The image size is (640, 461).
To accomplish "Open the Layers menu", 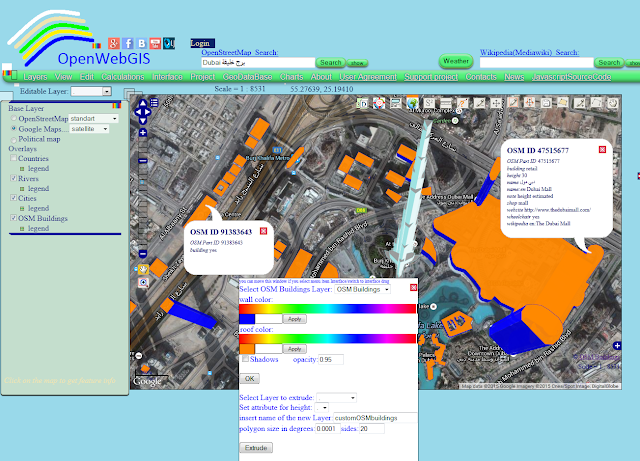I will pyautogui.click(x=35, y=77).
